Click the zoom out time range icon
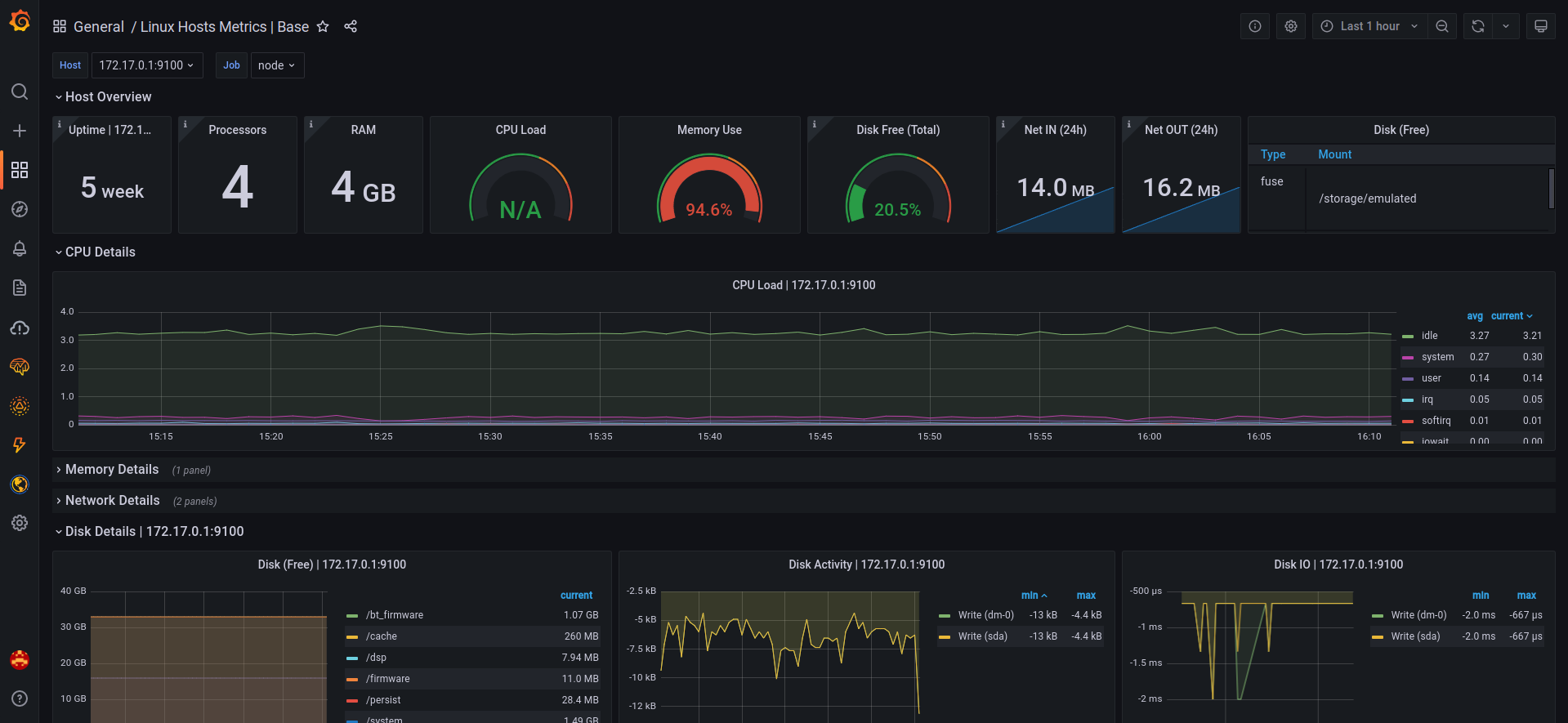 [x=1442, y=26]
